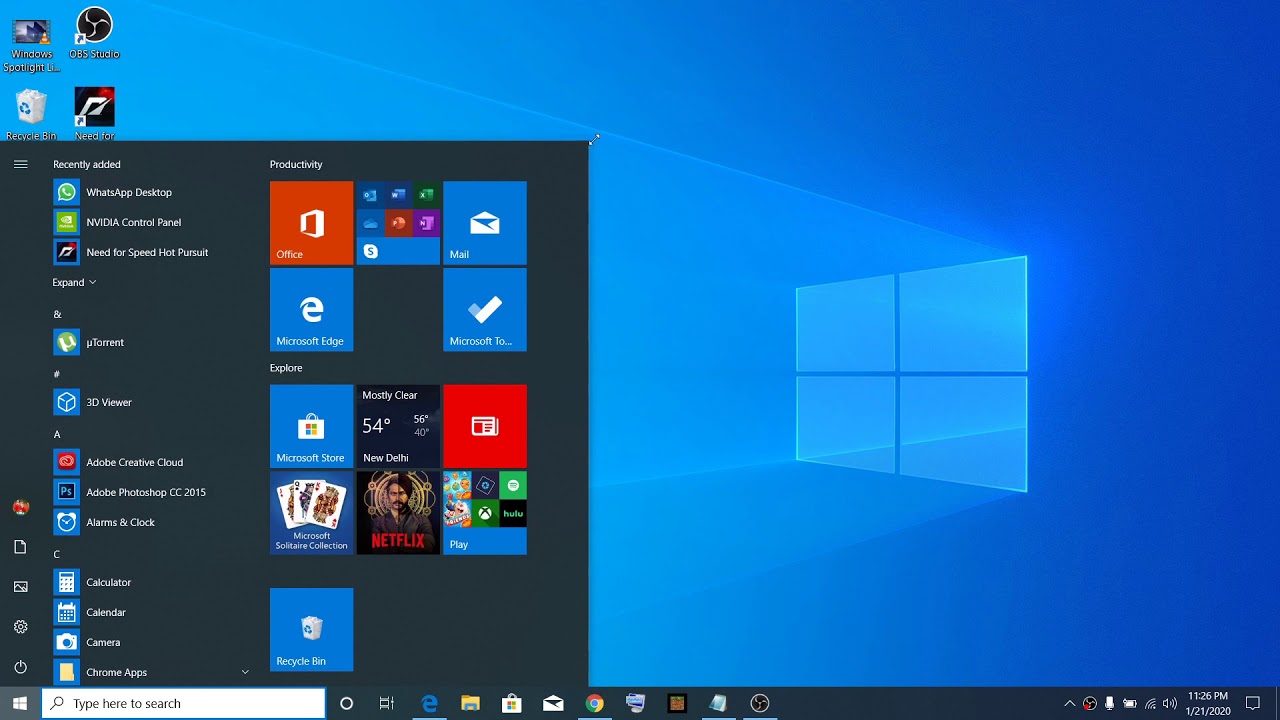Launch the Camera app
Viewport: 1280px width, 720px height.
(x=150, y=642)
